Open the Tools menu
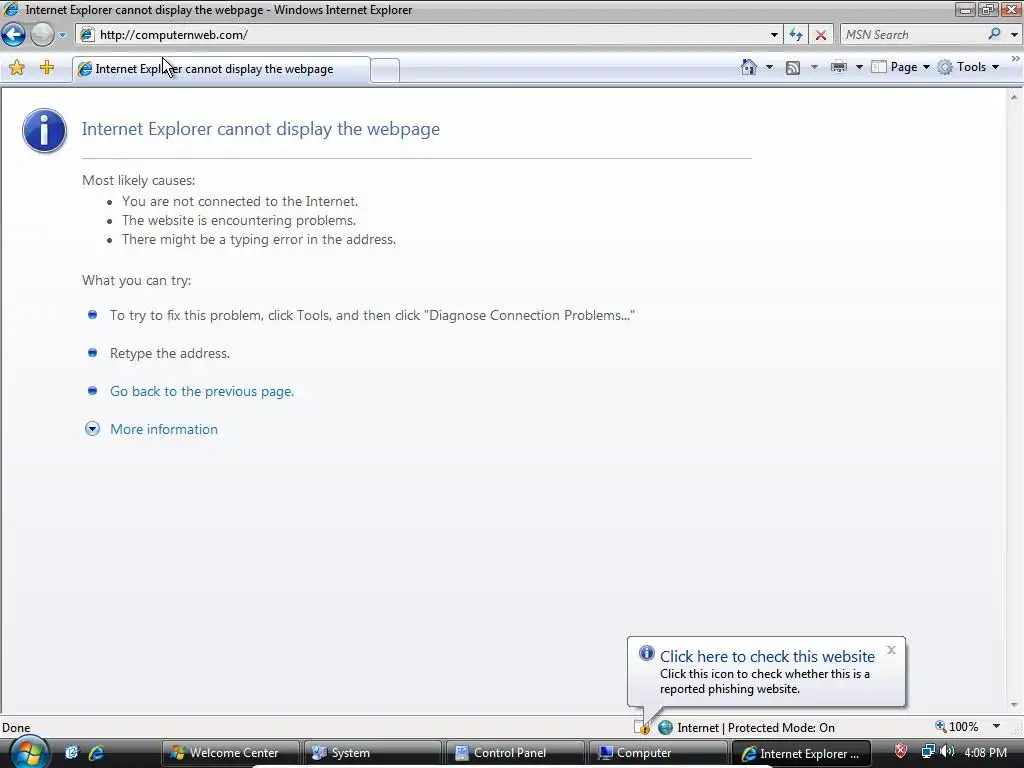Image resolution: width=1024 pixels, height=768 pixels. (968, 67)
